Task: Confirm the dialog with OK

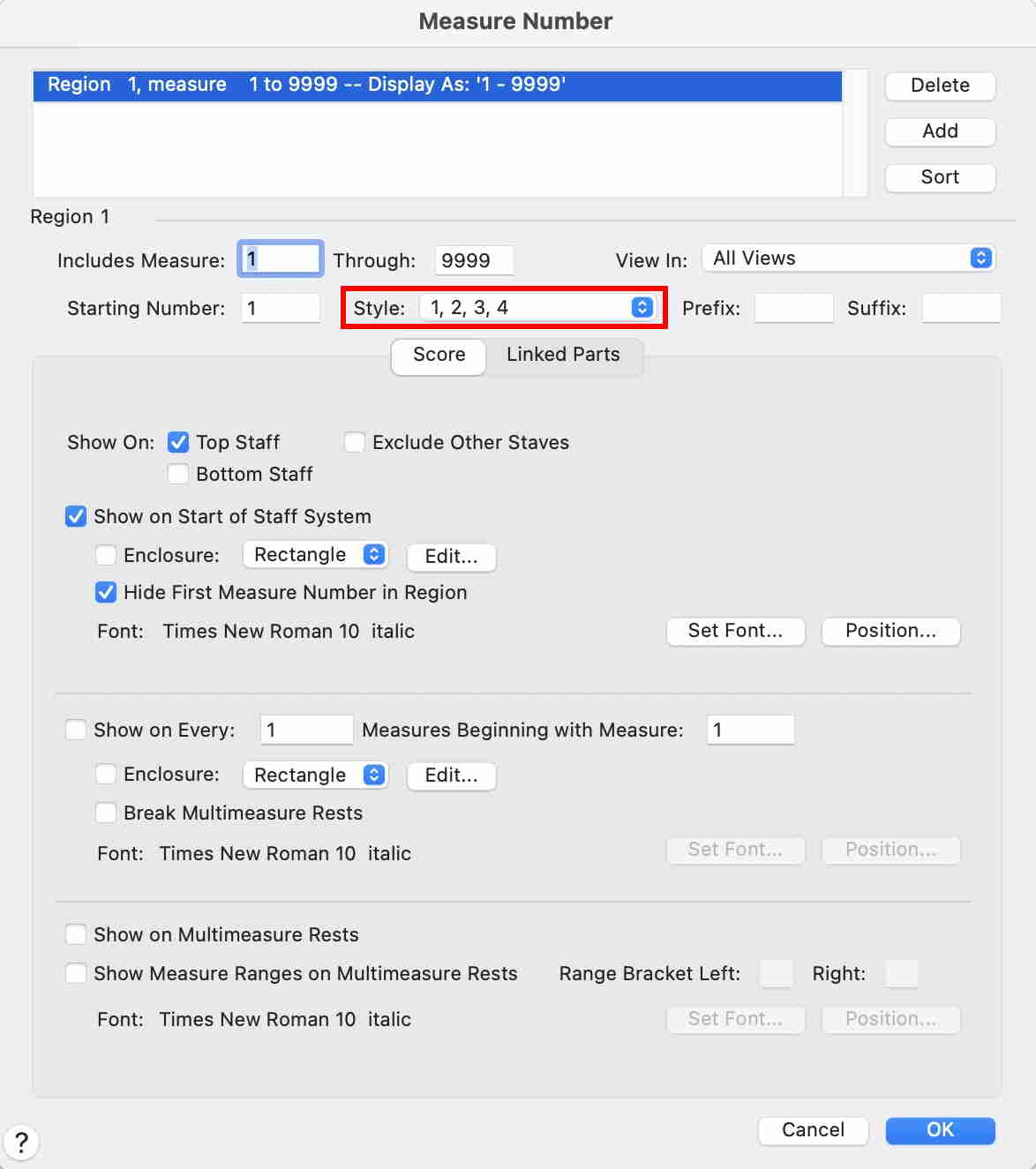Action: point(940,1130)
